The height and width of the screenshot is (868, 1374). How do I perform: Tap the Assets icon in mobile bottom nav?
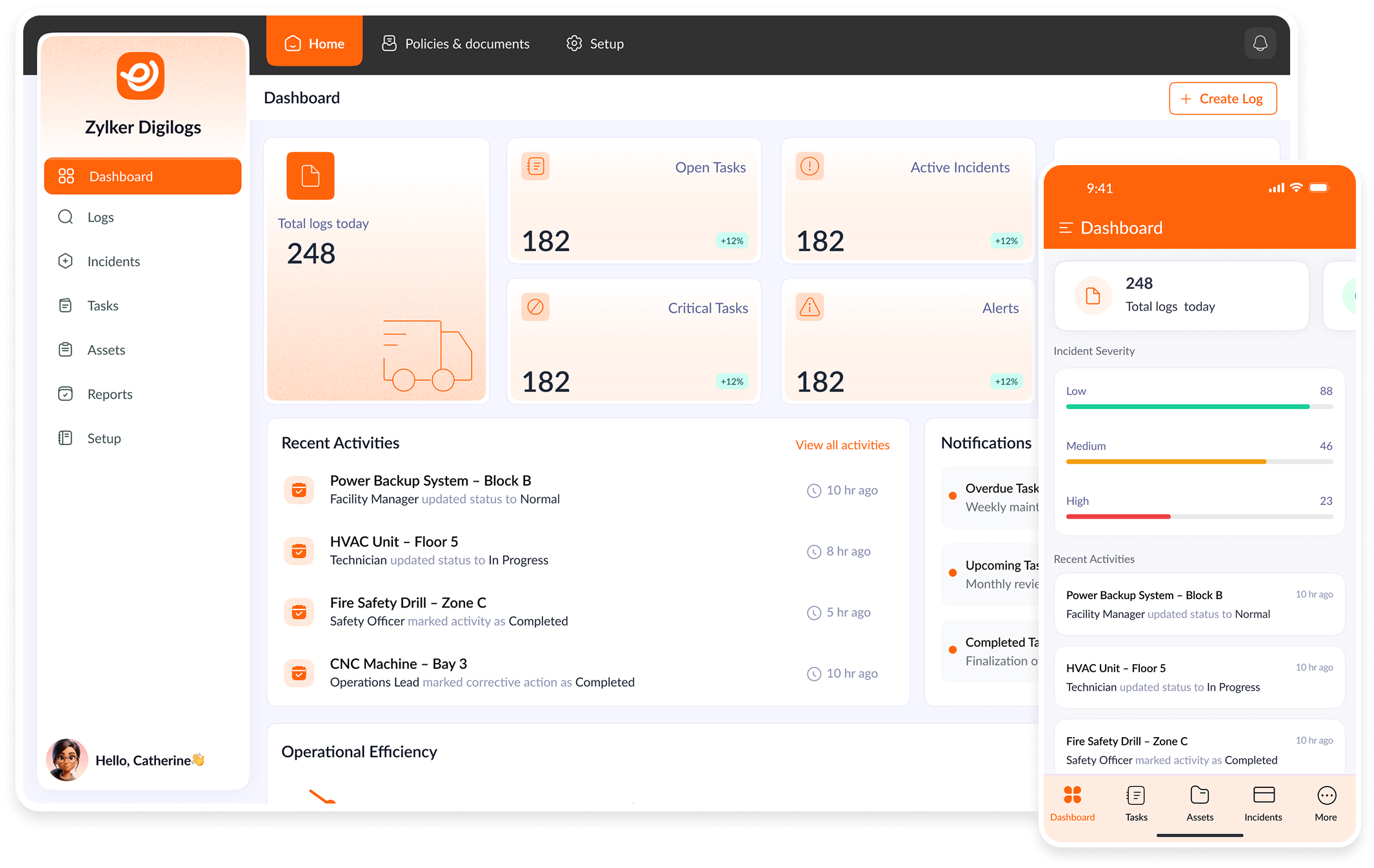(1199, 802)
